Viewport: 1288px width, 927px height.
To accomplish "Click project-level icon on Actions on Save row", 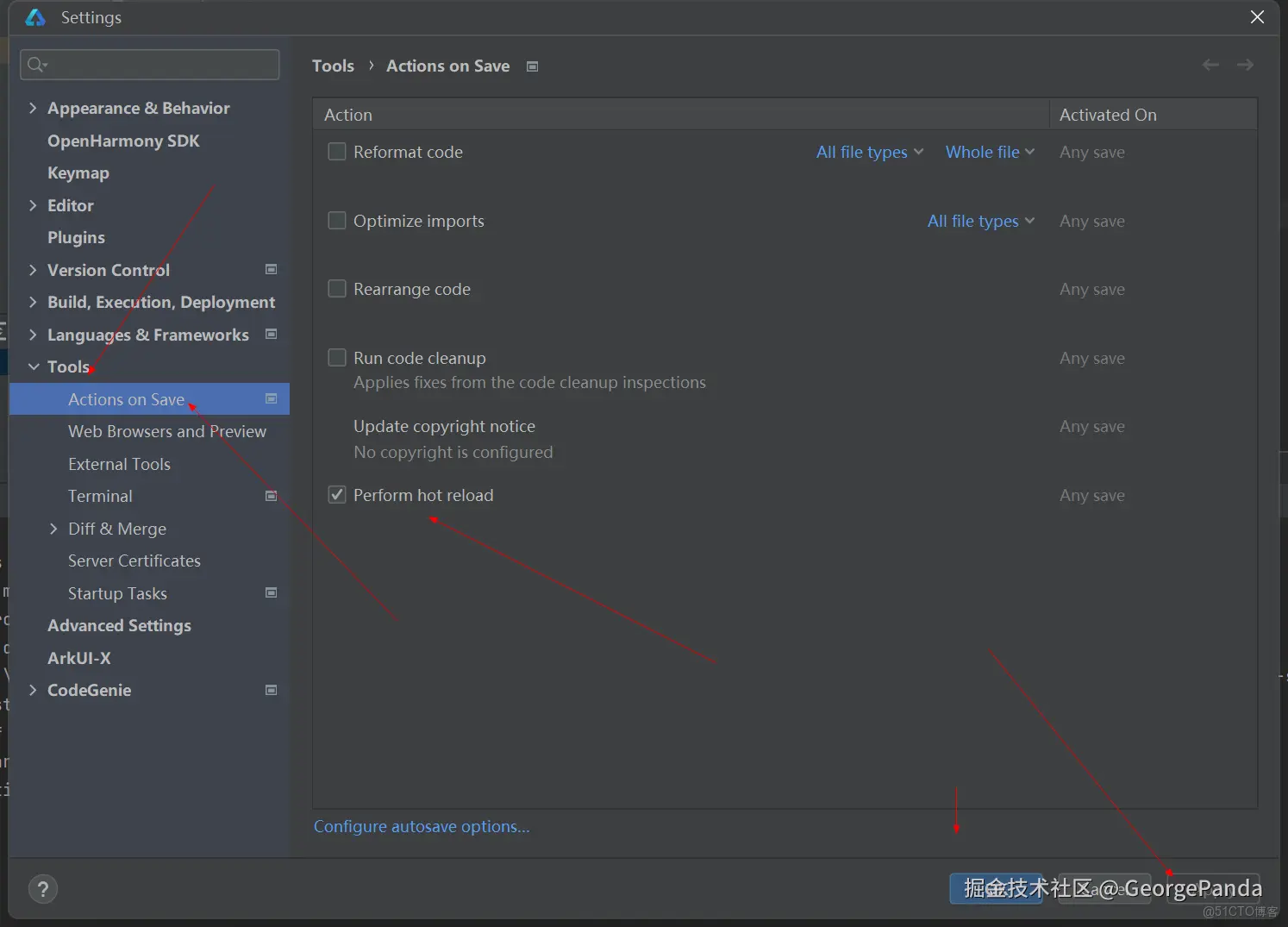I will pos(272,398).
